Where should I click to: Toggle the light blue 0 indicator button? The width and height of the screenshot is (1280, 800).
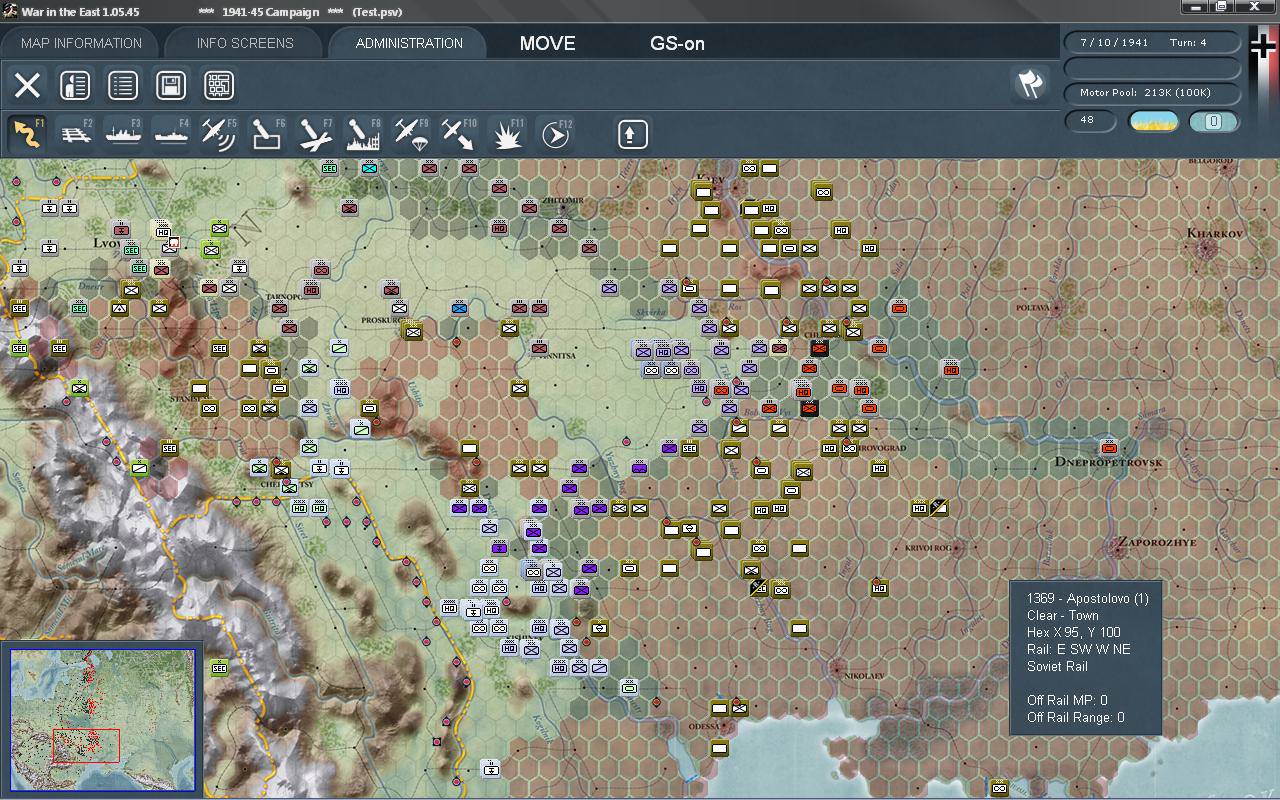[x=1214, y=121]
